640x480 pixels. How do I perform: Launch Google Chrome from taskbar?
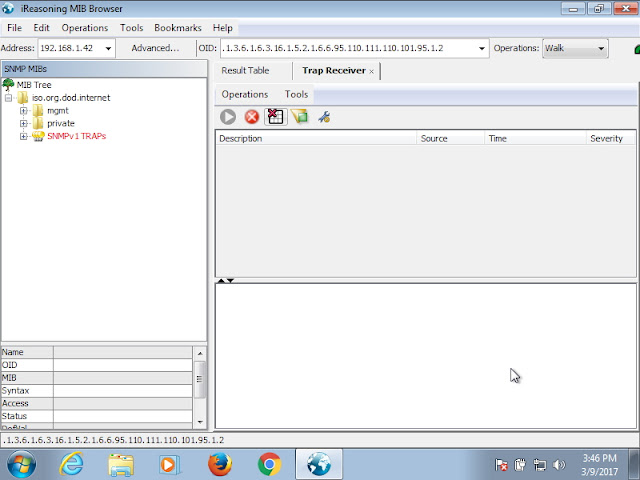coord(269,464)
